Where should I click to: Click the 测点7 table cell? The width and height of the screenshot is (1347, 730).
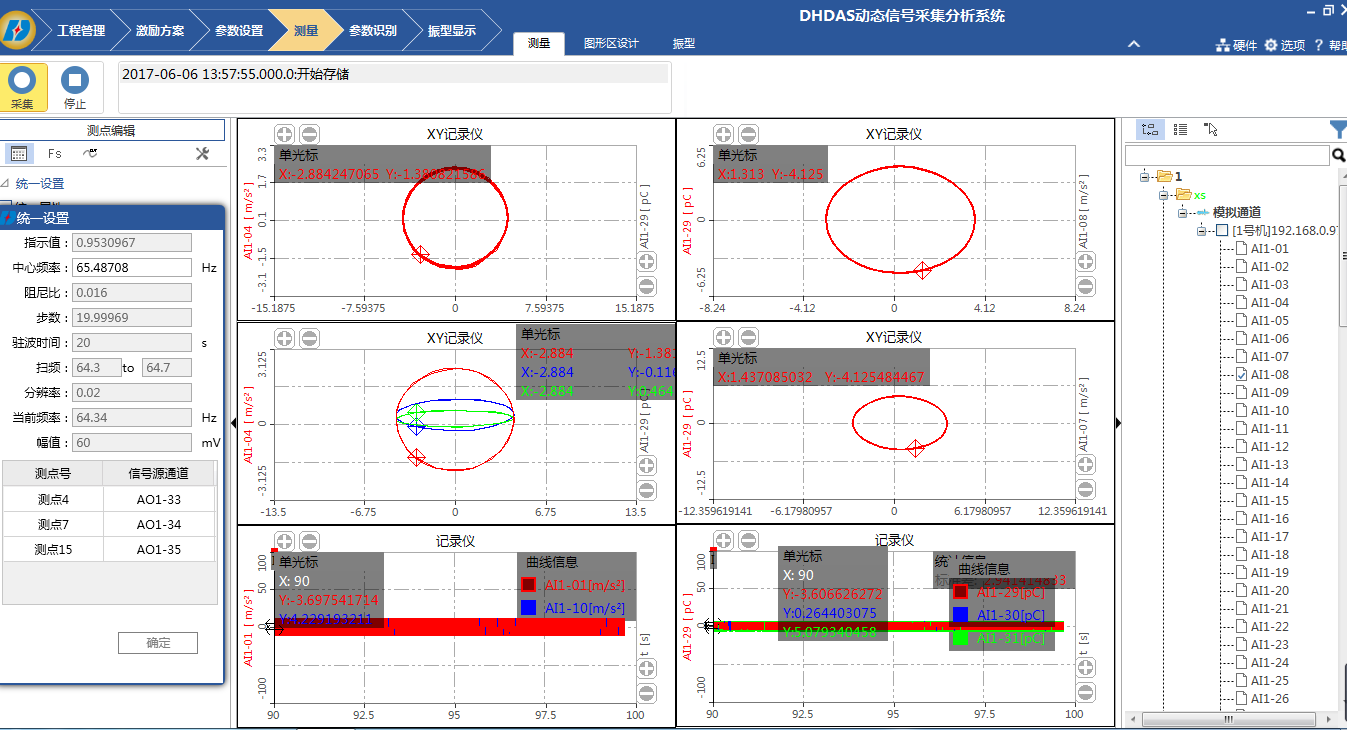[53, 524]
